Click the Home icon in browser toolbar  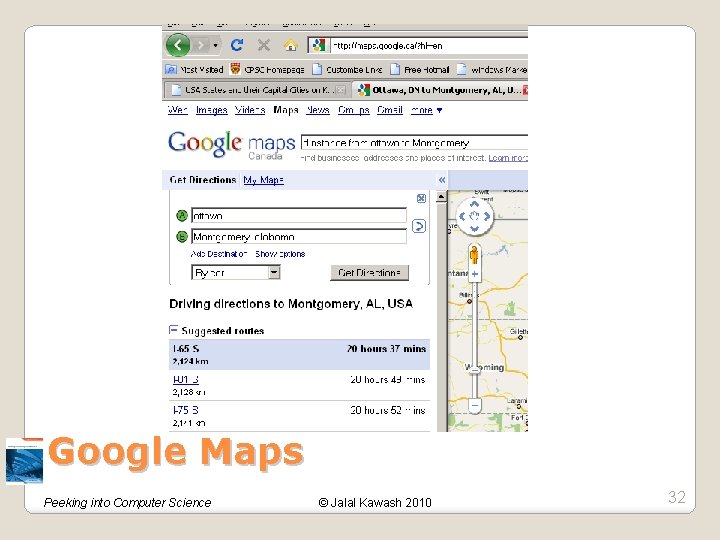(290, 45)
